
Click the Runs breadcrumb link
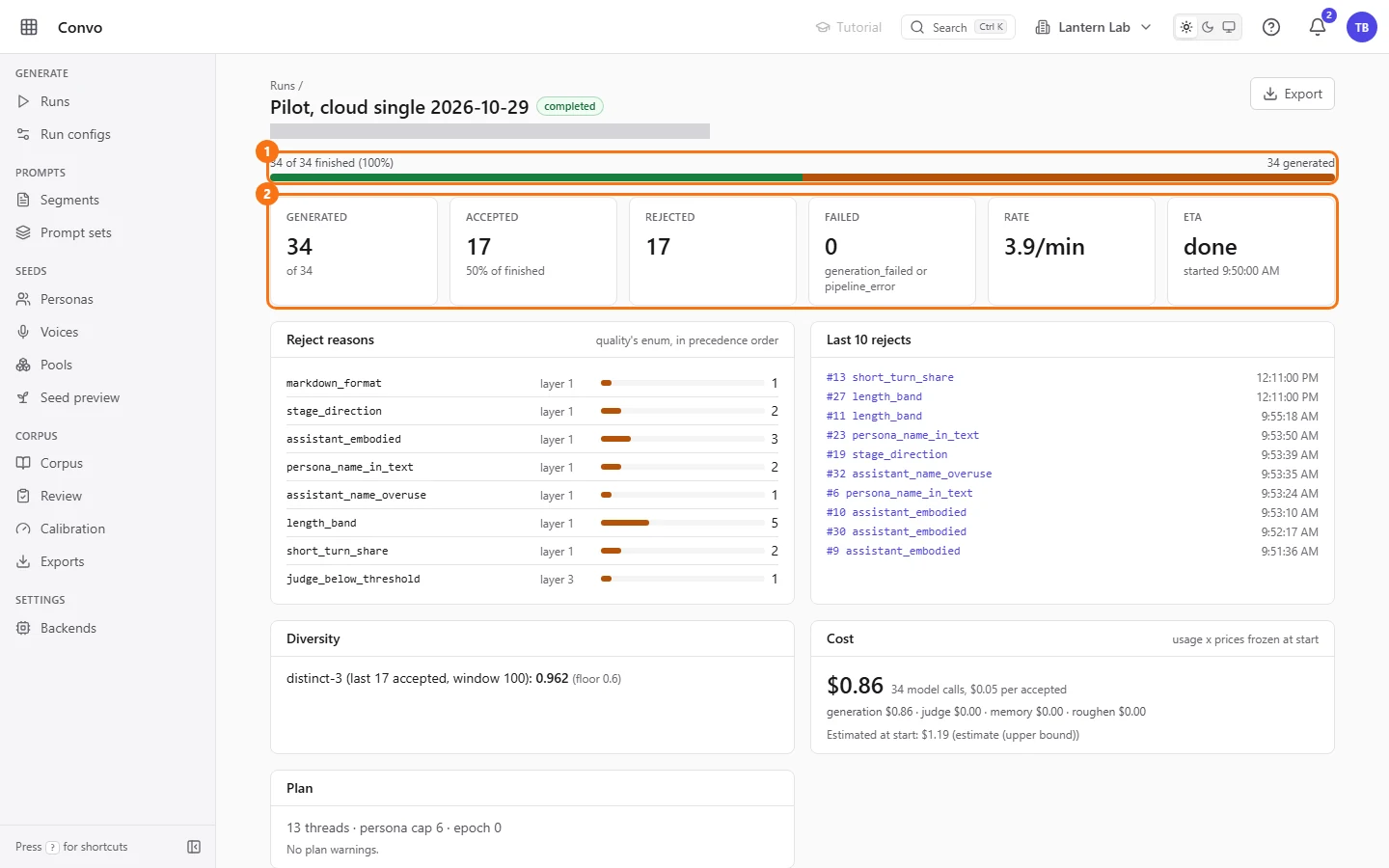pos(282,86)
